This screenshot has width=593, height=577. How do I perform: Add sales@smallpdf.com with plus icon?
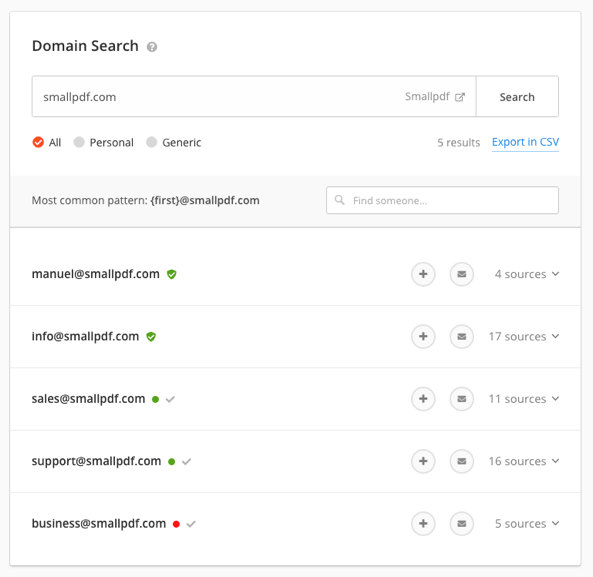coord(423,399)
